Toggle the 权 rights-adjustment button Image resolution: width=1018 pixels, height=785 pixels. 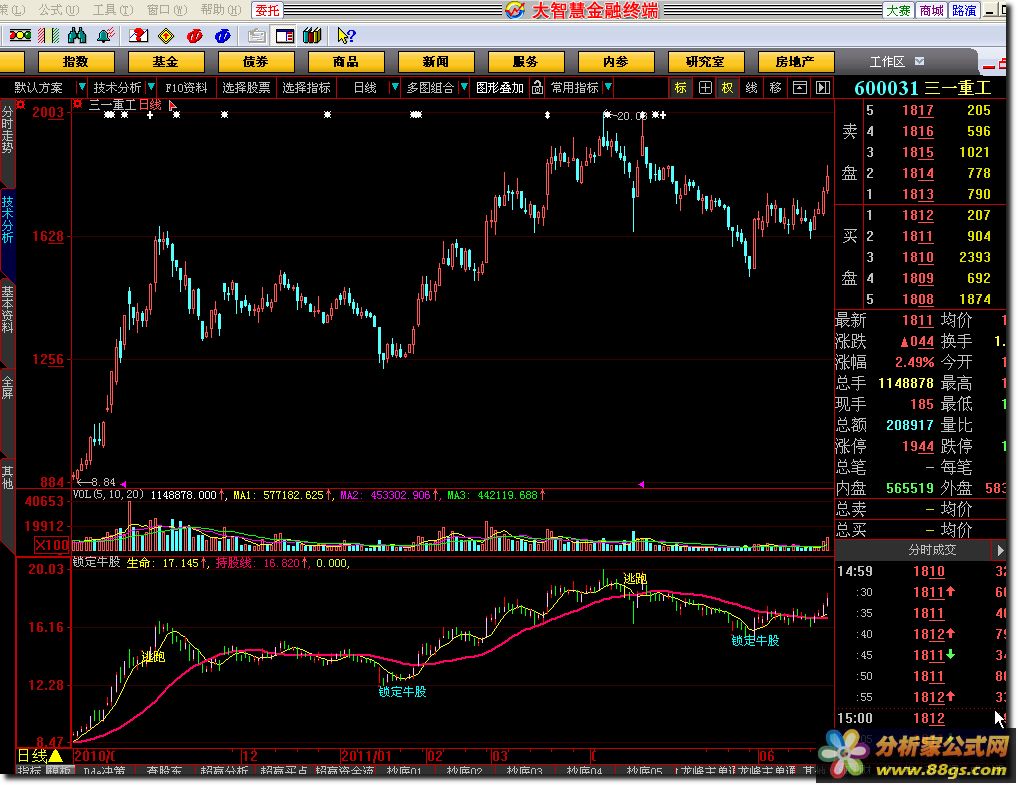coord(727,87)
